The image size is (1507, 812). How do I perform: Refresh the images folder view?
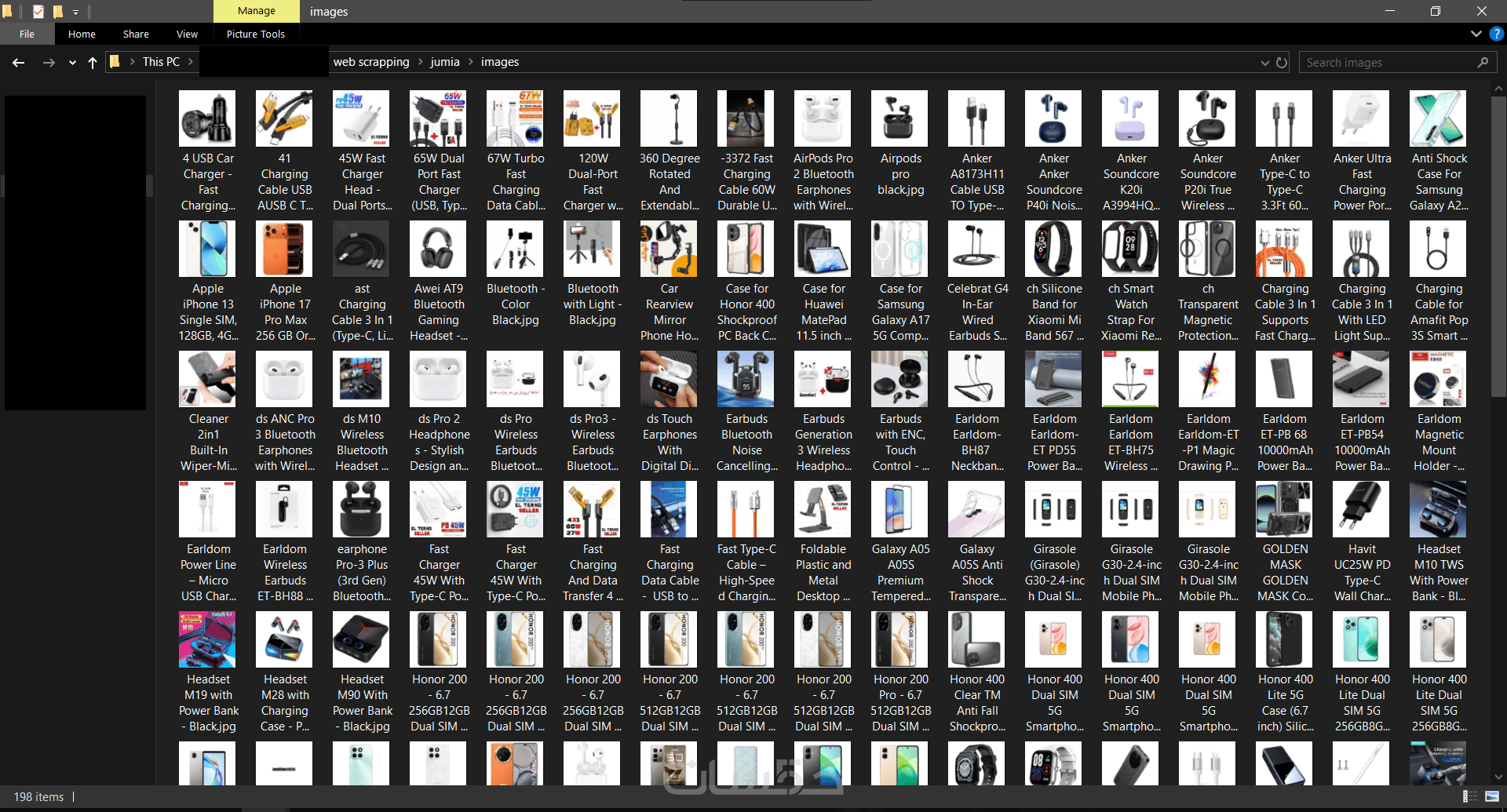click(x=1282, y=62)
